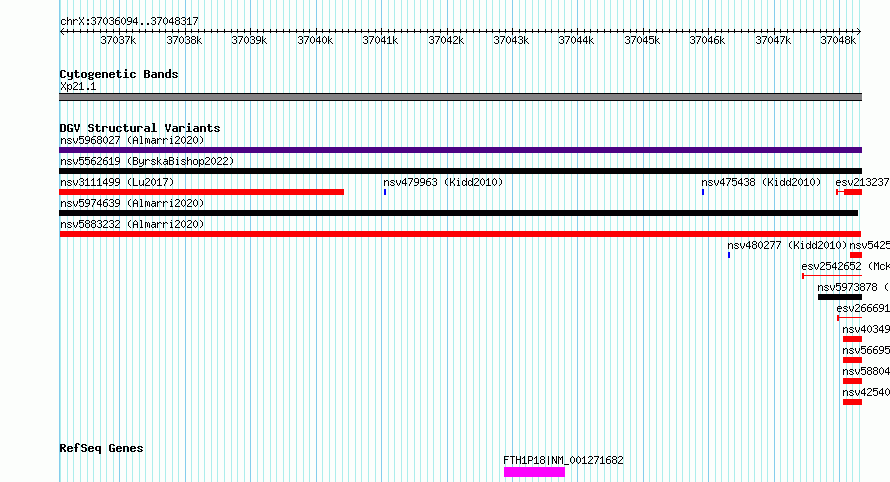Select the black nsv5562619 variant bar
The image size is (890, 482).
460,171
